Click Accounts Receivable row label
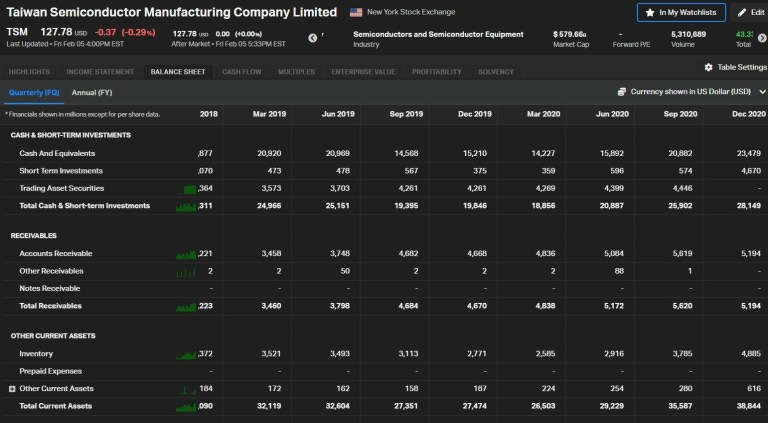This screenshot has height=423, width=768. [x=56, y=254]
